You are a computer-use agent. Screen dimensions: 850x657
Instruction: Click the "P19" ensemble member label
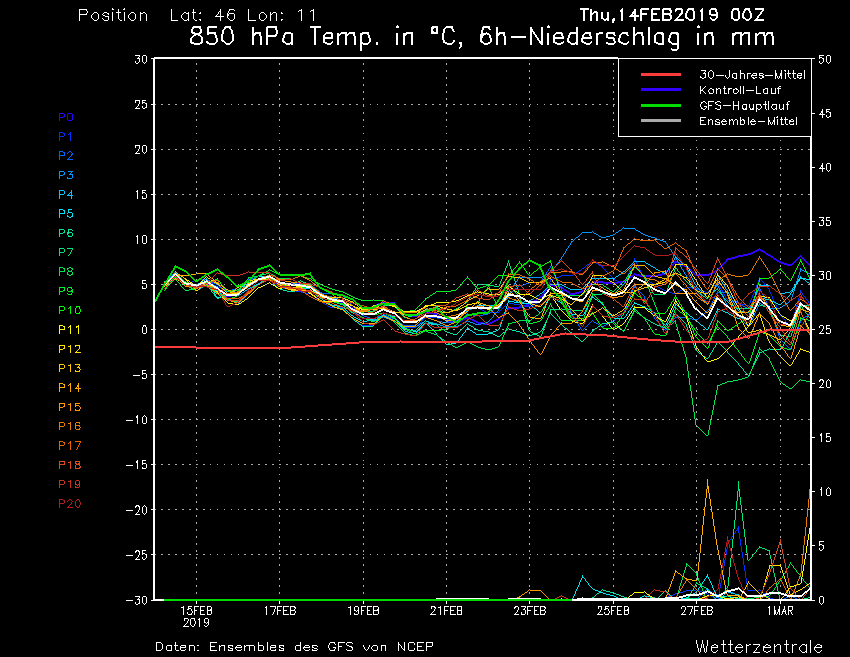70,484
